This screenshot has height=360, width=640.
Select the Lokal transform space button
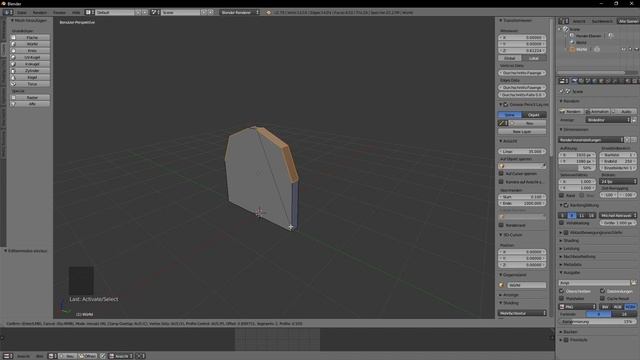tap(534, 58)
